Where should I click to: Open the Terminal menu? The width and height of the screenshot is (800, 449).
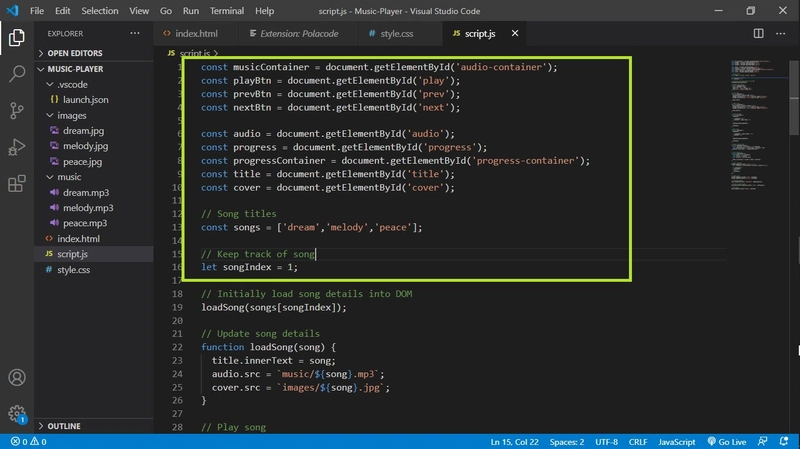coord(226,11)
